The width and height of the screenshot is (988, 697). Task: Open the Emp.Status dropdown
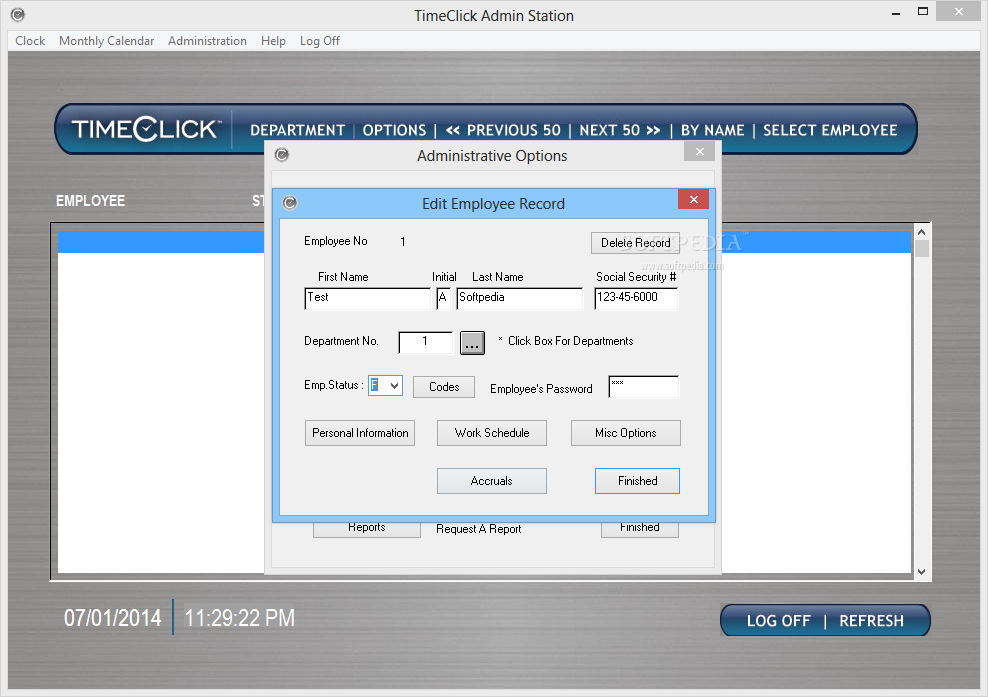[x=394, y=385]
